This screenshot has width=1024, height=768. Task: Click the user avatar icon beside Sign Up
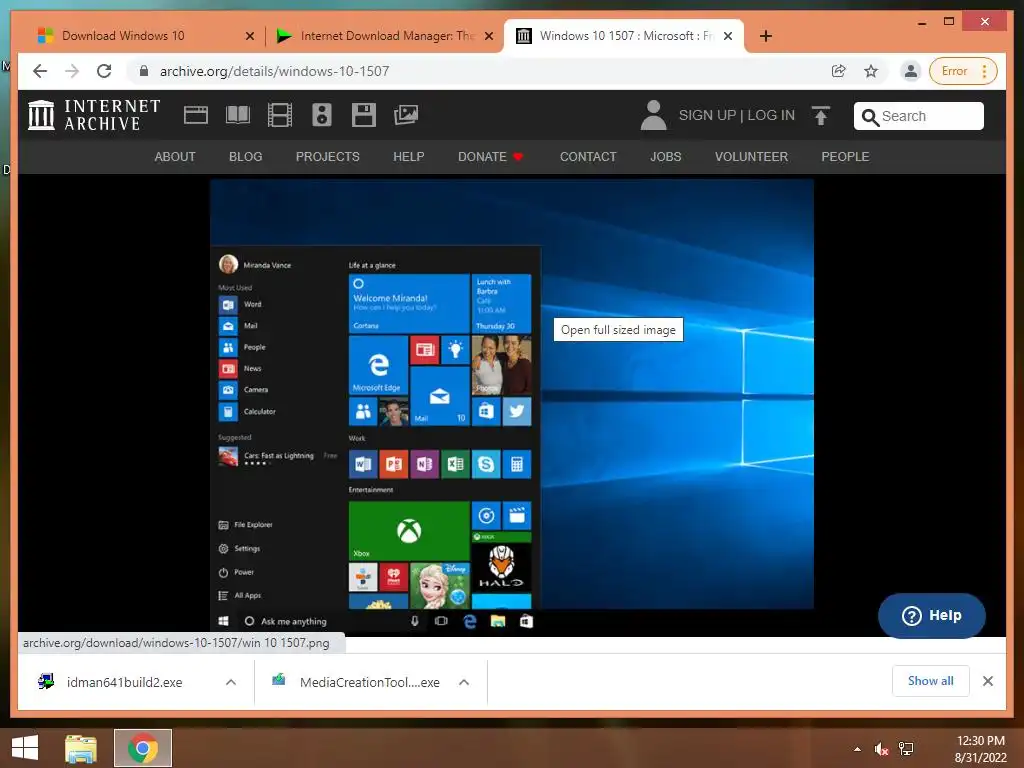coord(653,115)
